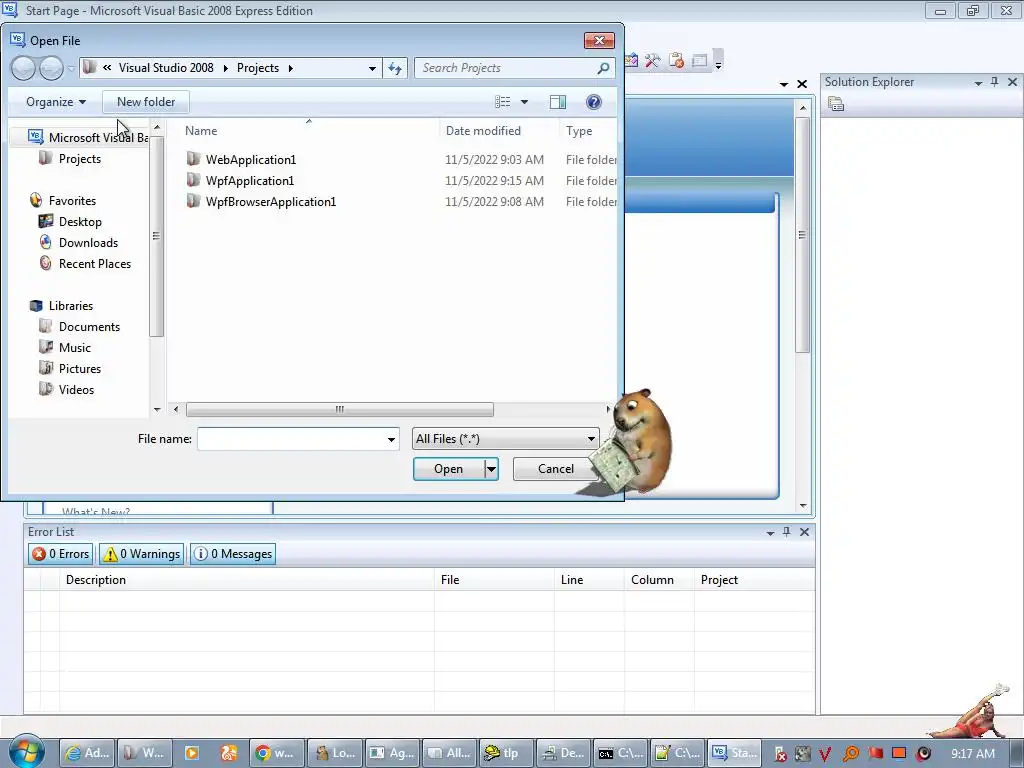Switch to Google Chrome in the taskbar
Screen dimensions: 1024x768
(277, 753)
